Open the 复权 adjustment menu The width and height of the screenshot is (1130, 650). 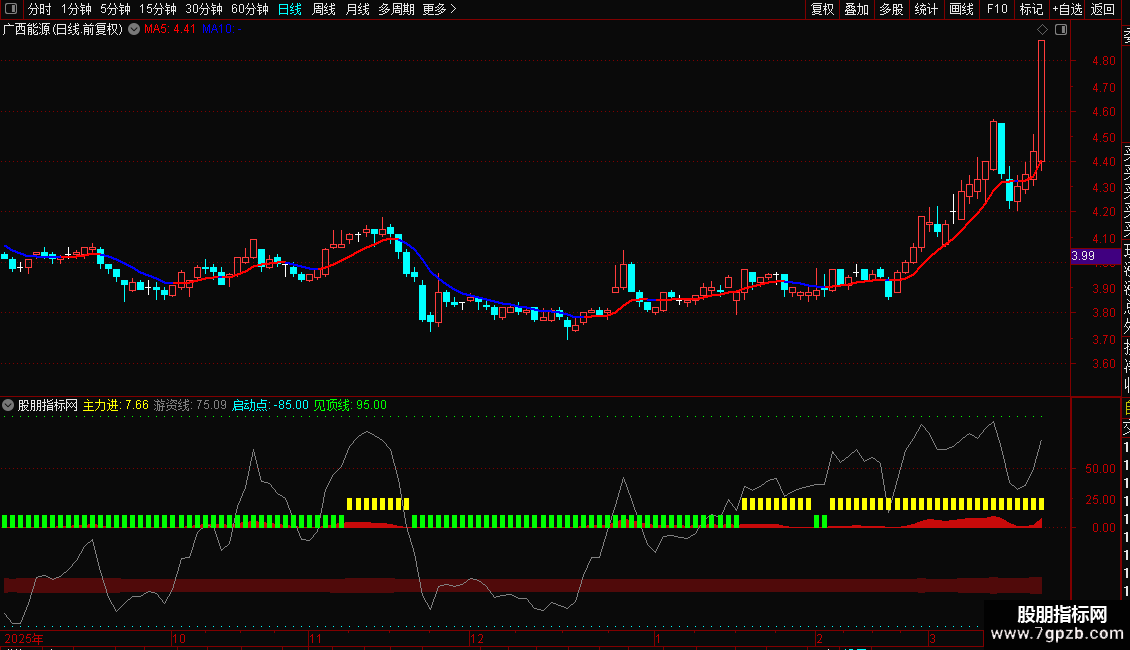822,9
